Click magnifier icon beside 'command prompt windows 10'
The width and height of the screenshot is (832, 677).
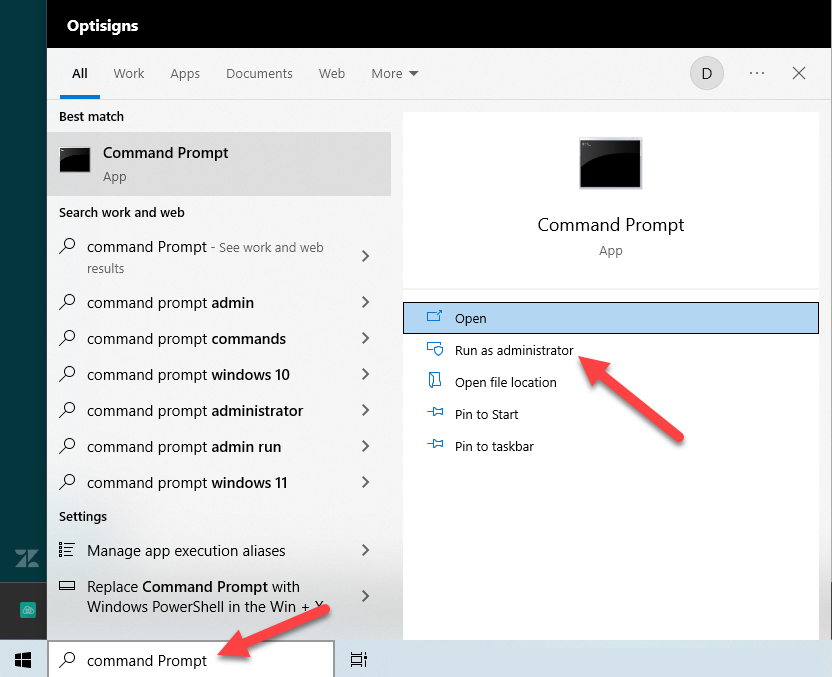(x=67, y=374)
